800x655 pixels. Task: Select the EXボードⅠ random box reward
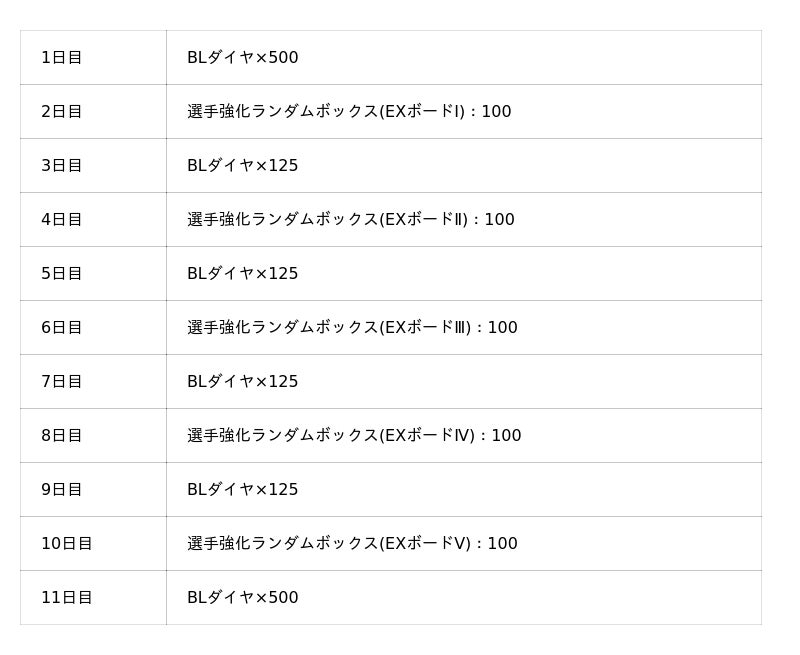pos(349,112)
